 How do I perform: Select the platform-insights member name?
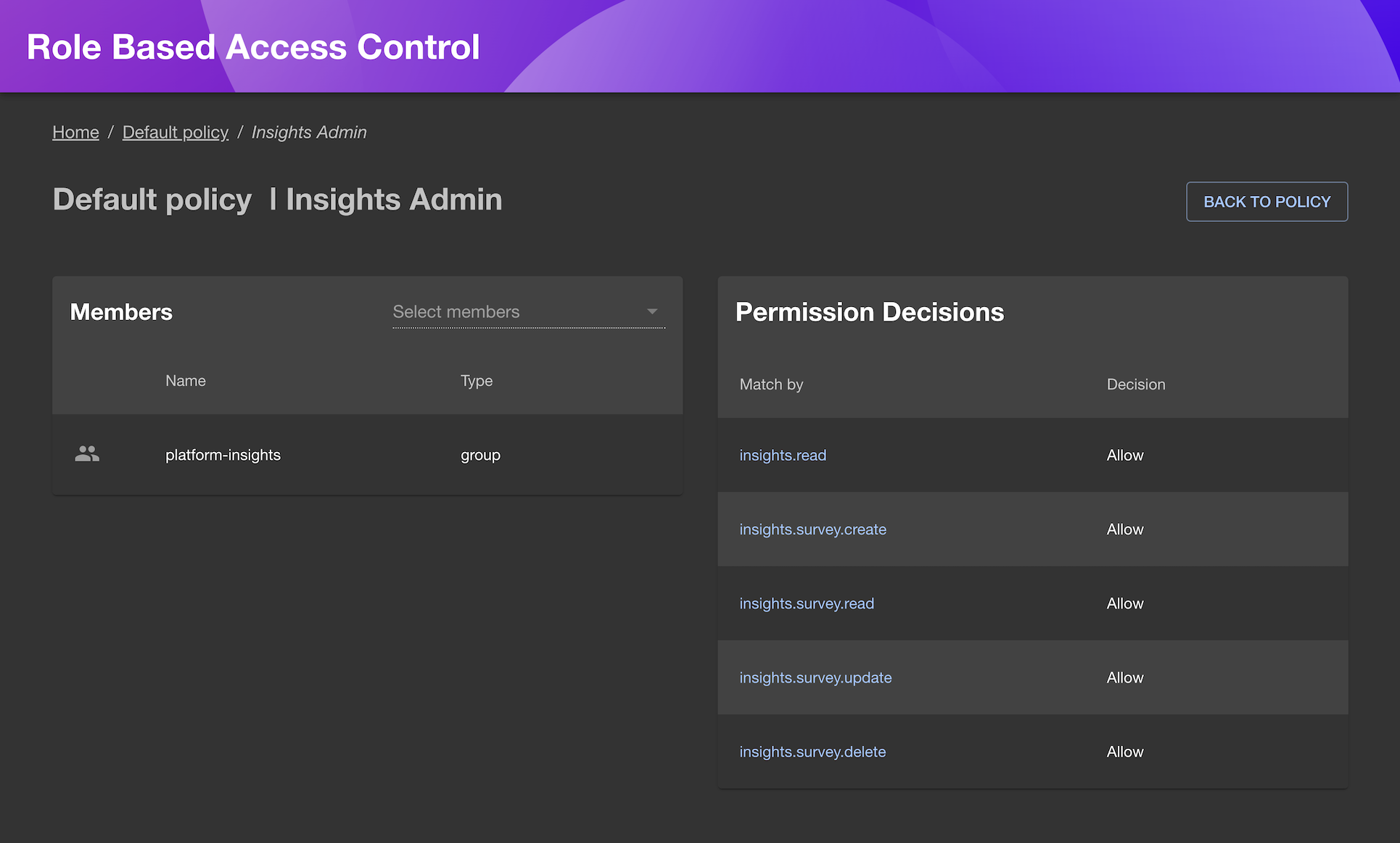point(223,455)
